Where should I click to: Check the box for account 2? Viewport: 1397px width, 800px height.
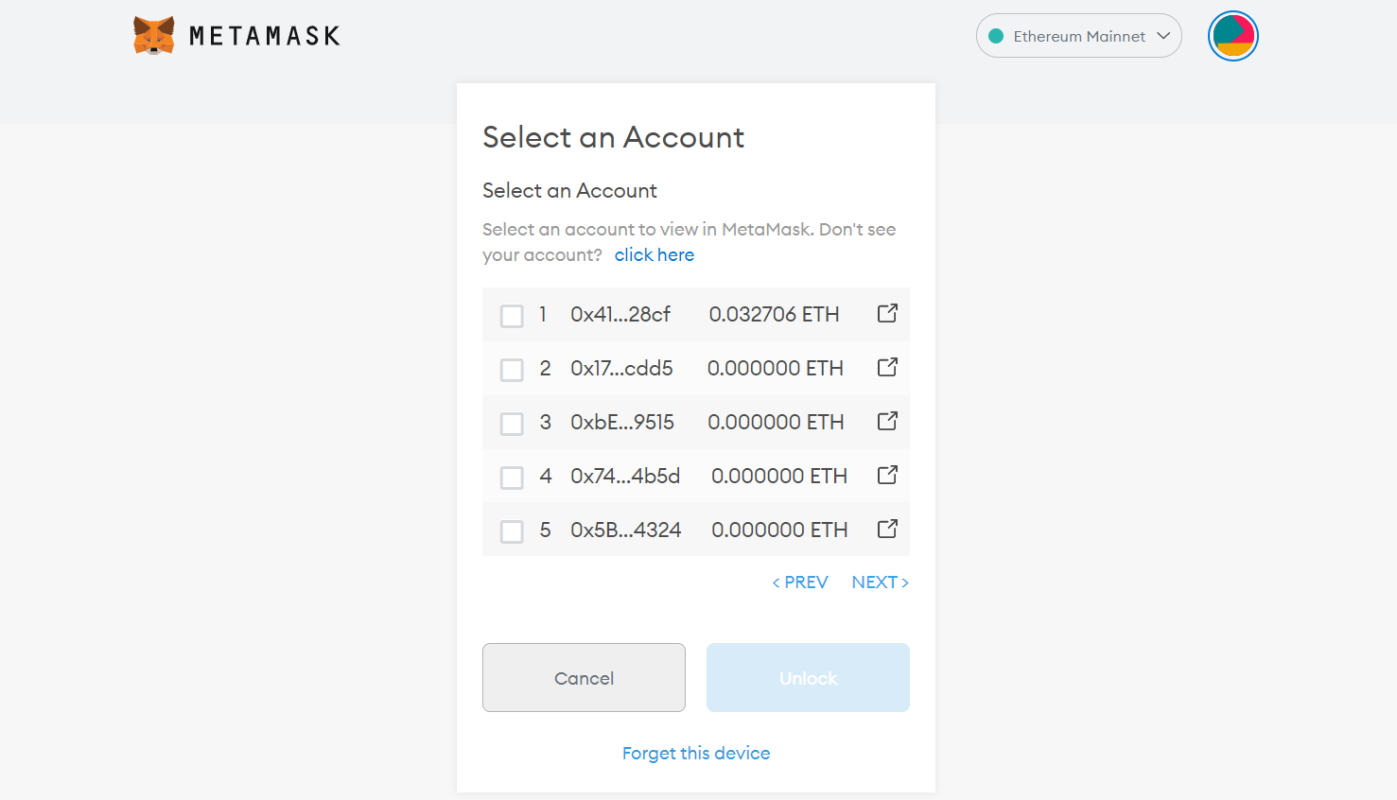coord(512,370)
